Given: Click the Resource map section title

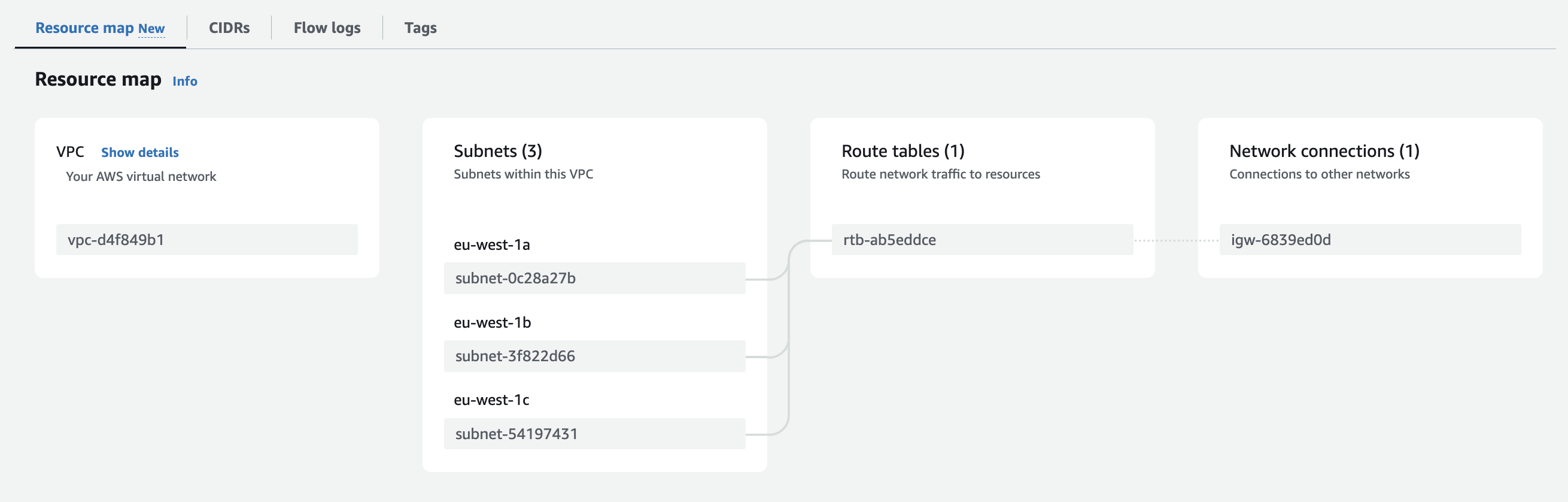Looking at the screenshot, I should 98,80.
